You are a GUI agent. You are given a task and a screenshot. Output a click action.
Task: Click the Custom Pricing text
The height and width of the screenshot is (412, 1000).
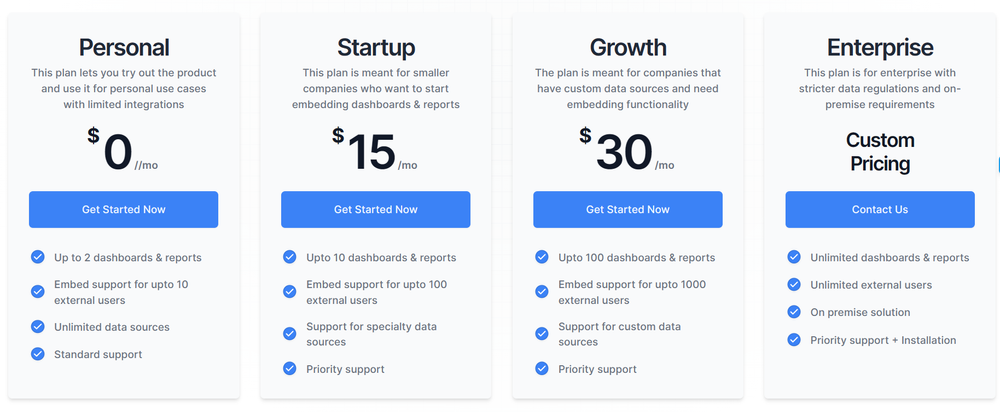[880, 151]
